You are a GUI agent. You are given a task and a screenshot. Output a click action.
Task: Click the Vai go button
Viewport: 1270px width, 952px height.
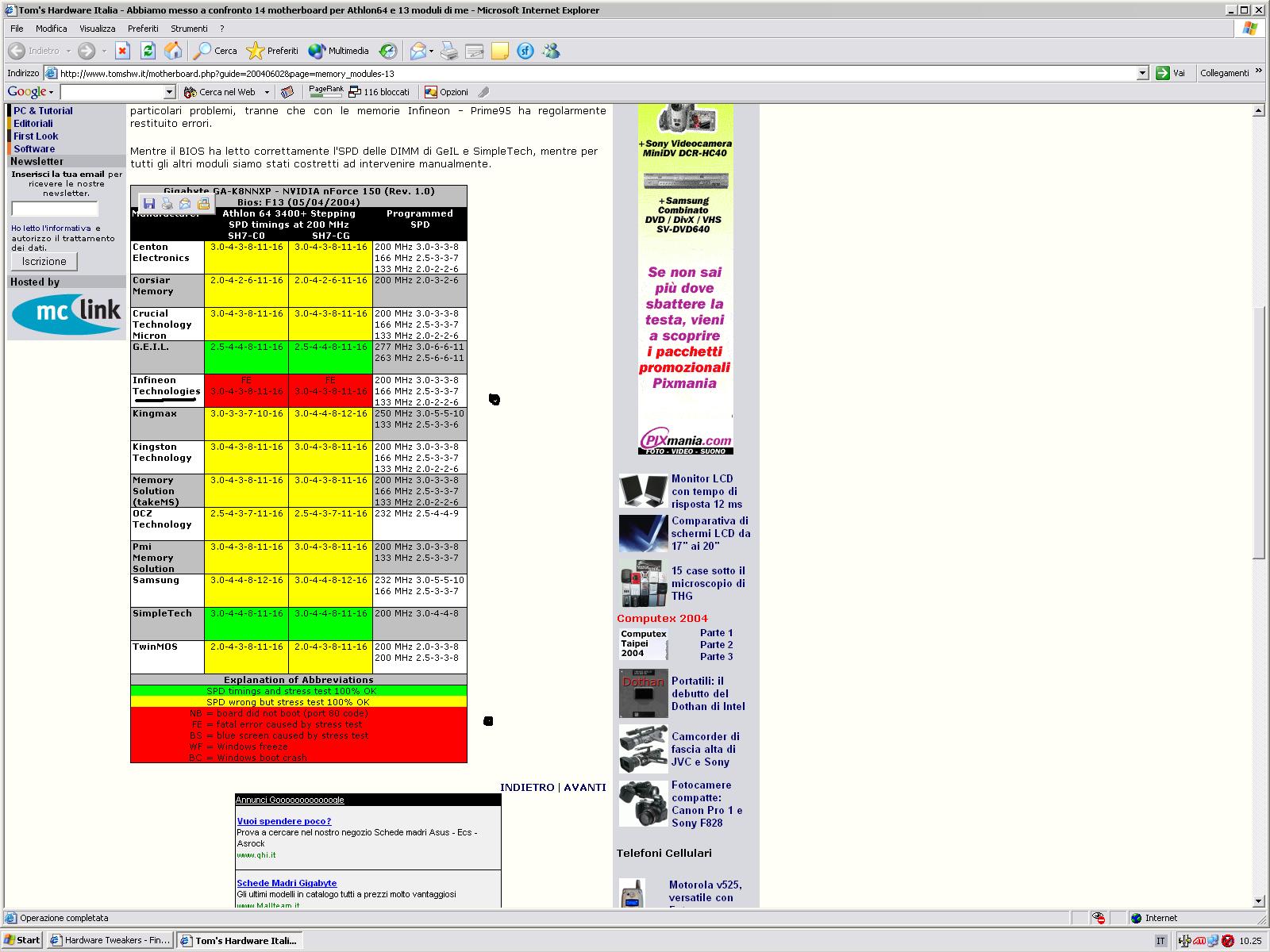(x=1172, y=73)
